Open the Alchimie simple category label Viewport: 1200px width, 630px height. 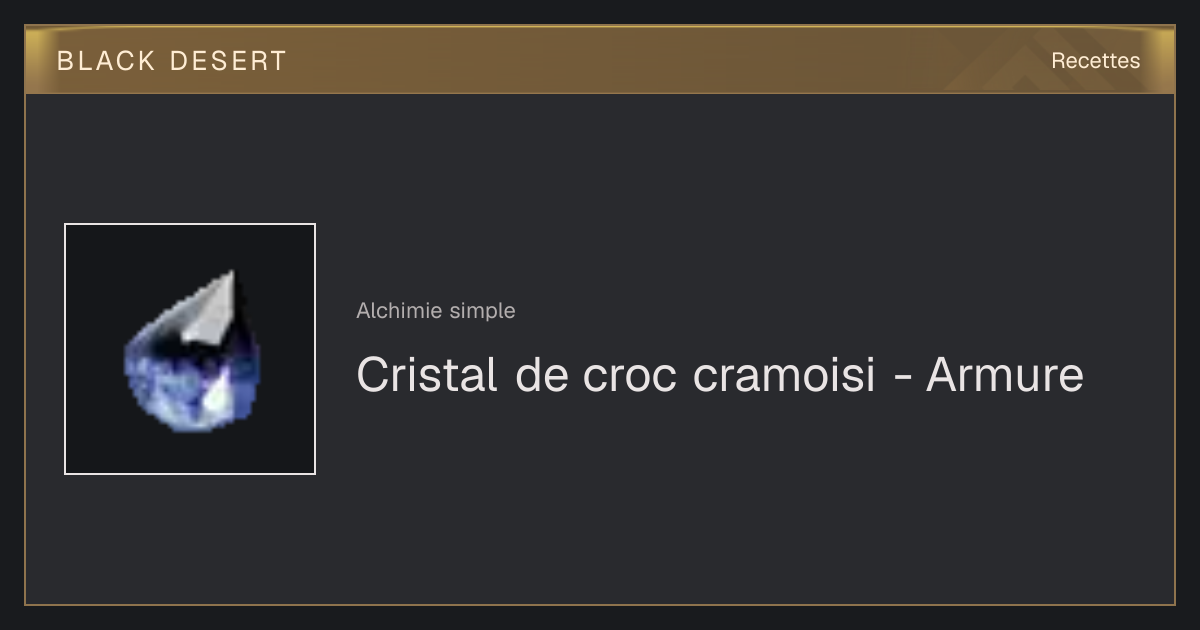click(x=436, y=310)
